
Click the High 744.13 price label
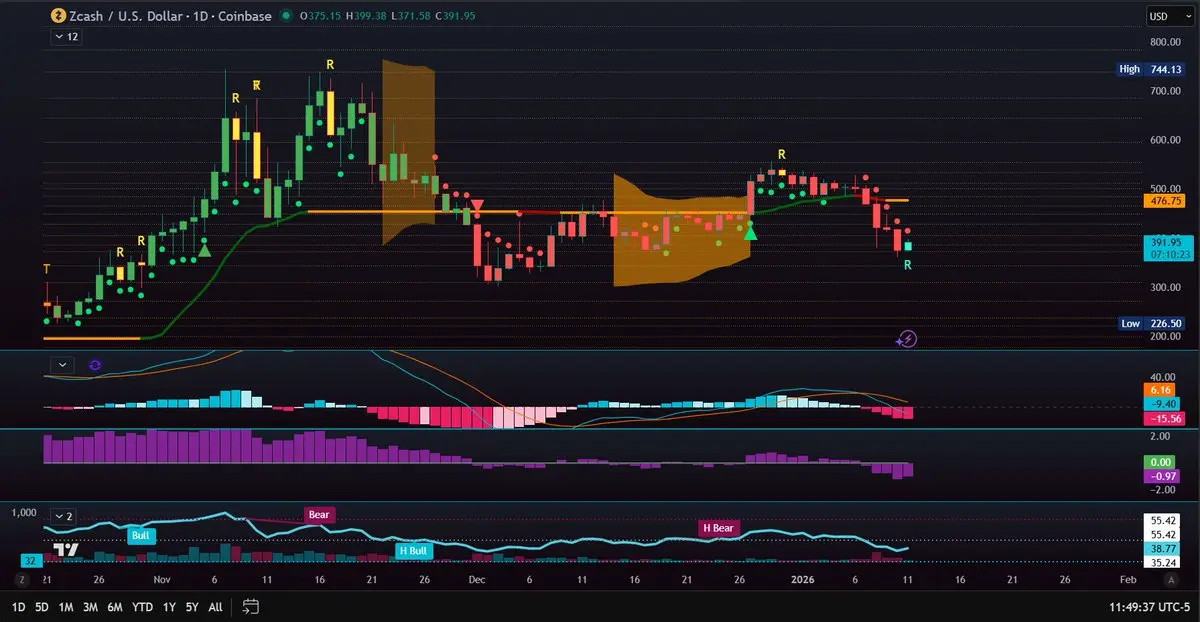1153,69
